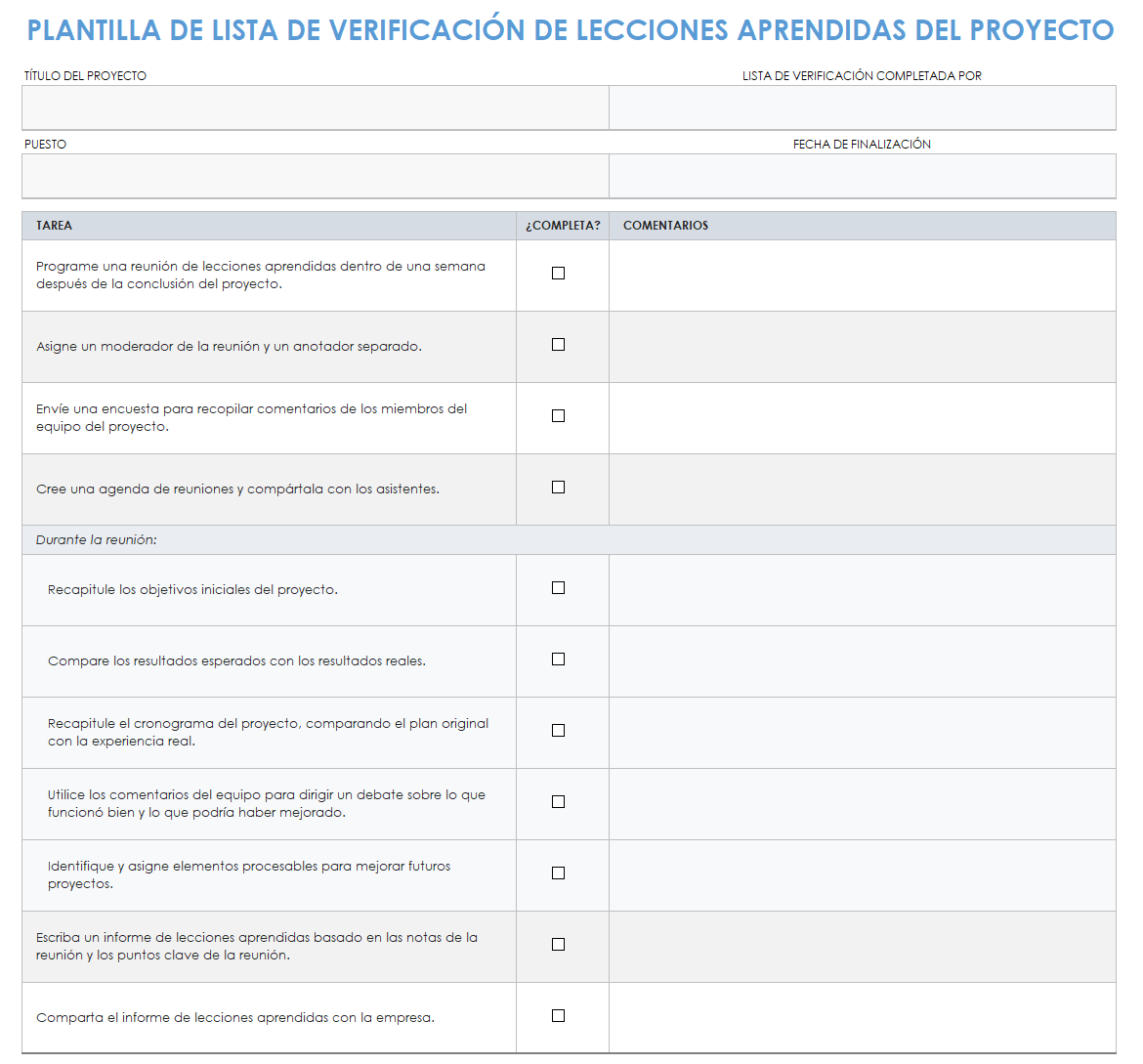This screenshot has height=1064, width=1143.
Task: Check the box for writing lessons learned report
Action: click(x=558, y=944)
